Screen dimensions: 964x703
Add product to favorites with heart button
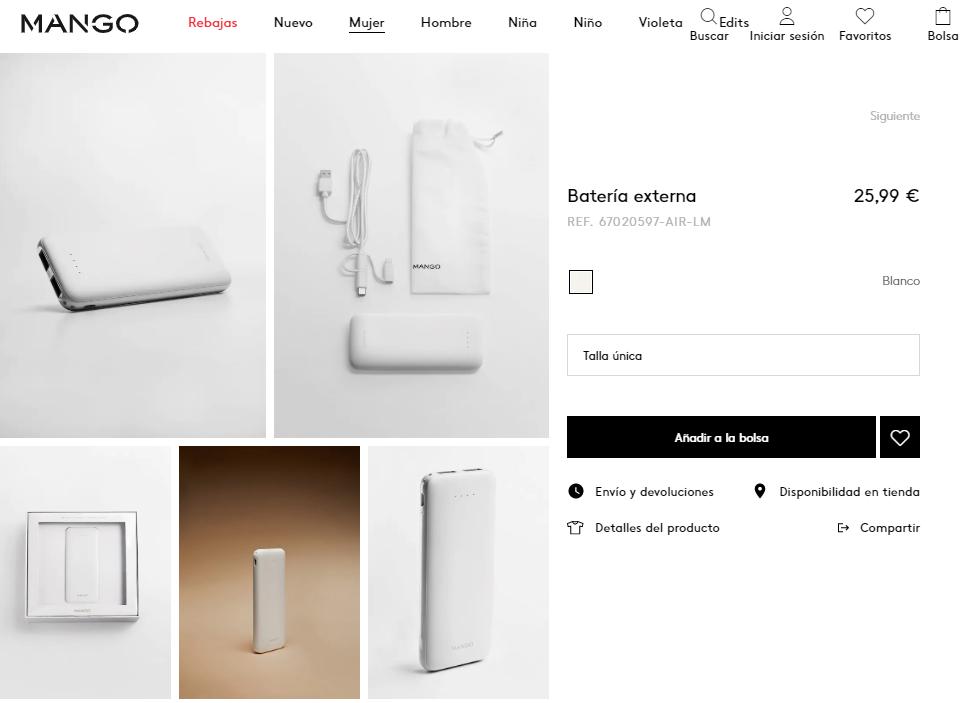900,438
